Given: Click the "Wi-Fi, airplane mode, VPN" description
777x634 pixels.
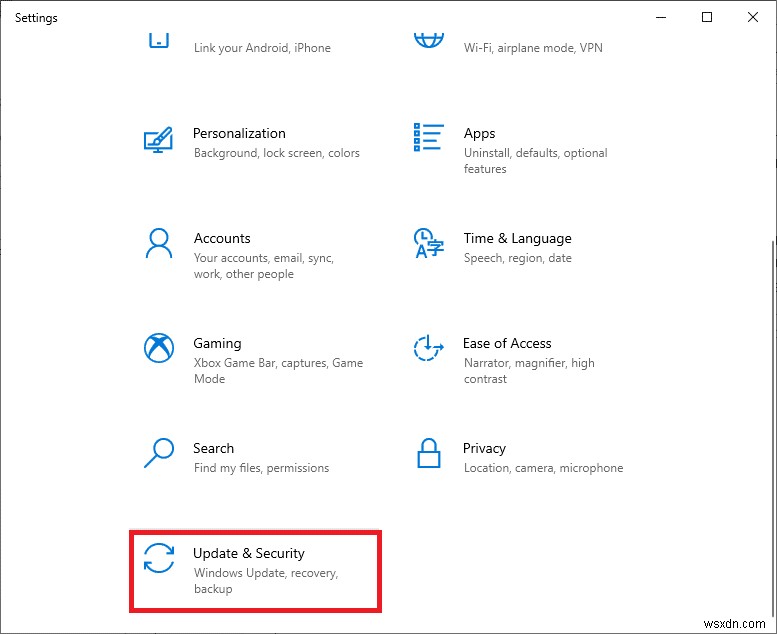Looking at the screenshot, I should [533, 48].
